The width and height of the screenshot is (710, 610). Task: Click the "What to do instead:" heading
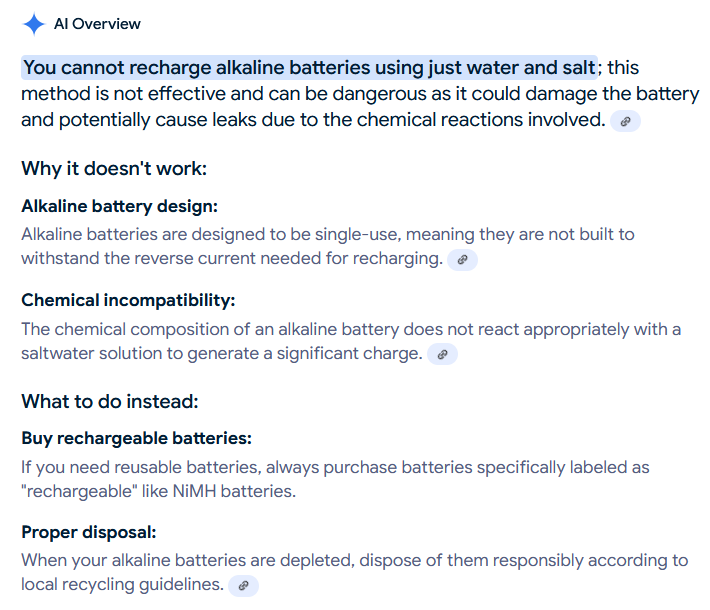coord(110,401)
